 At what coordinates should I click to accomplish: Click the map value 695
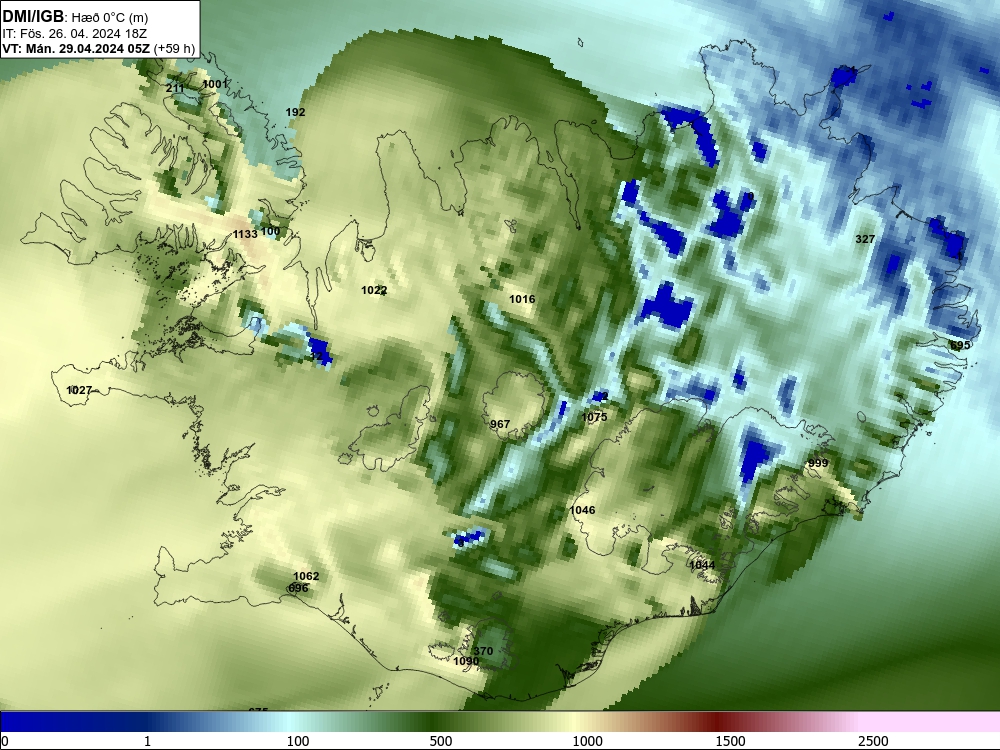point(960,344)
